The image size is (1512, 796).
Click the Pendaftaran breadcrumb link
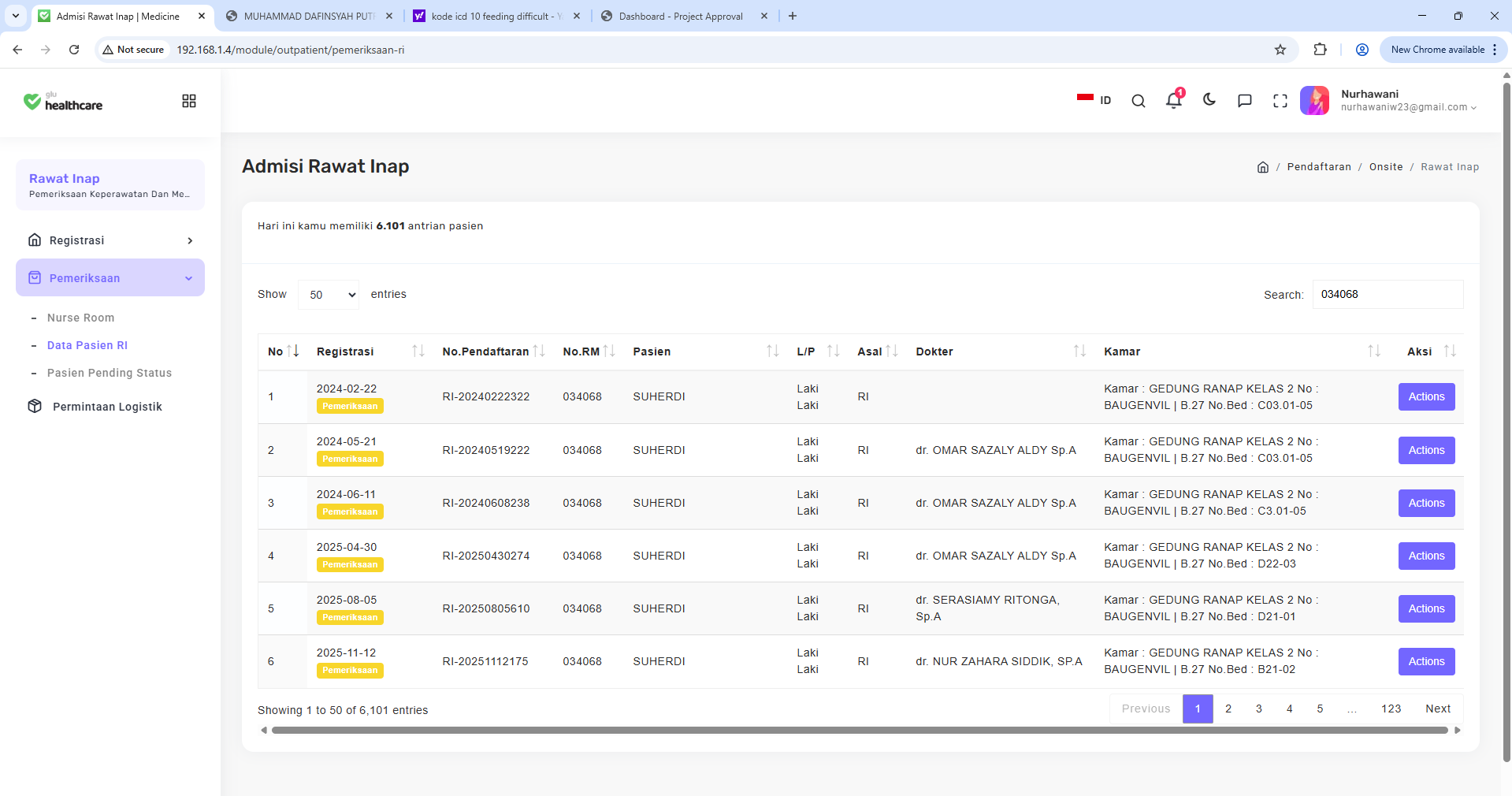(1319, 167)
